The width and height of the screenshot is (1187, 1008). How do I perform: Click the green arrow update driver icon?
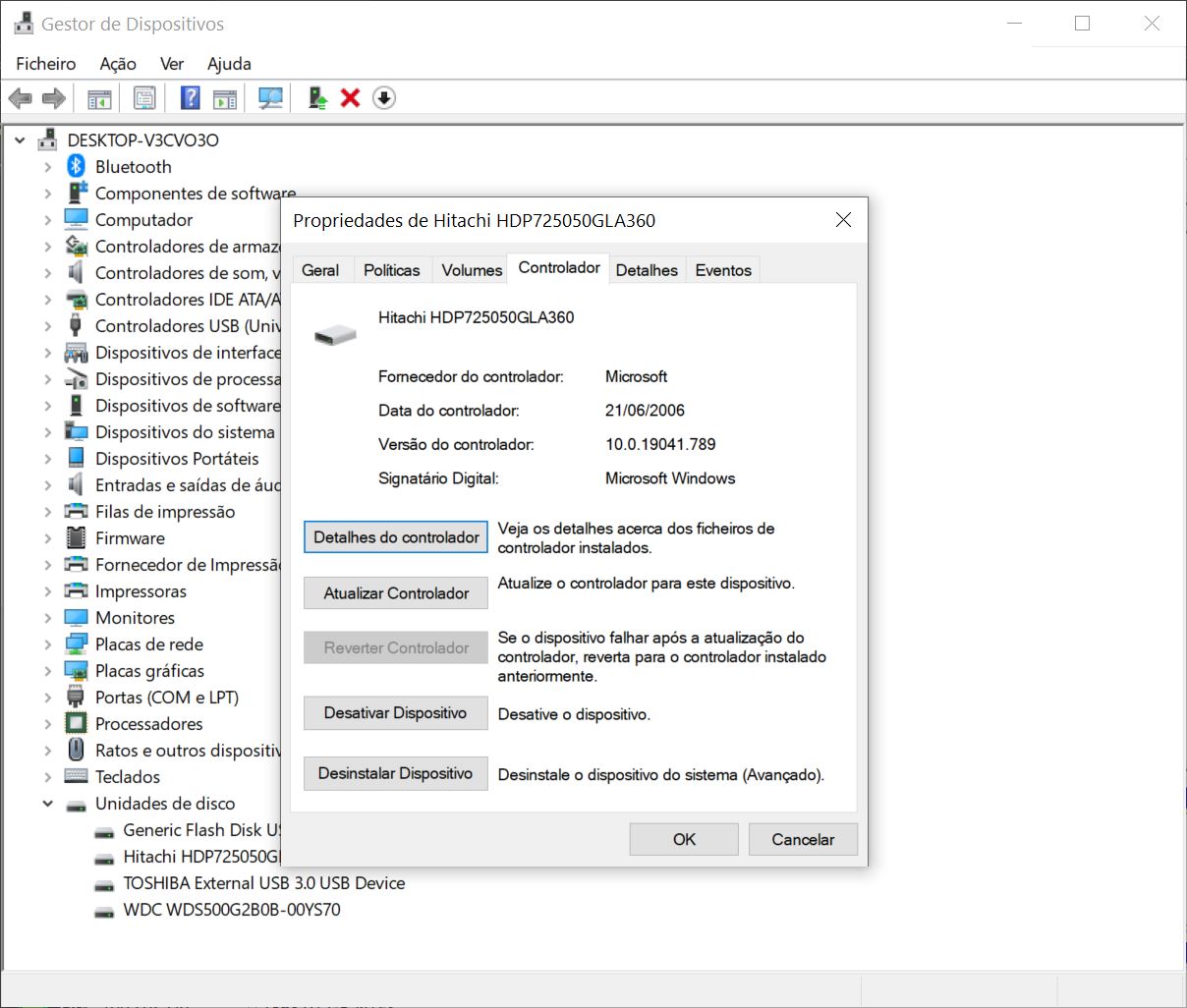click(x=317, y=98)
